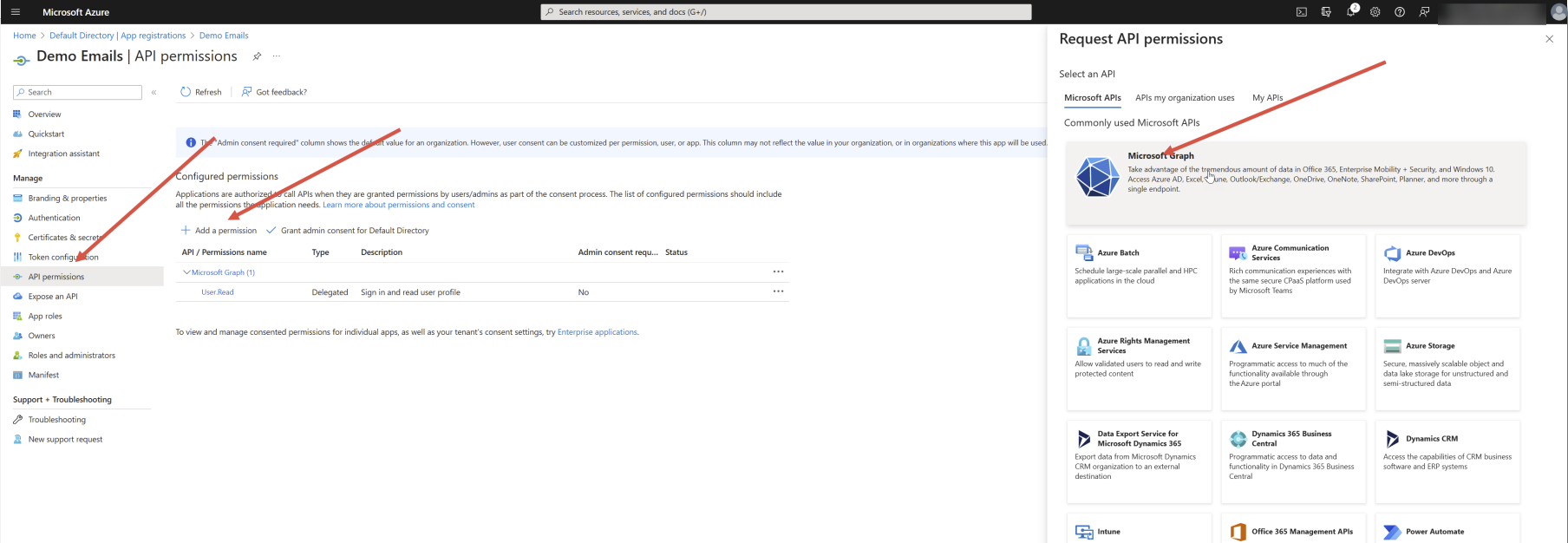Select Azure Service Management API card
The width and height of the screenshot is (1568, 543).
(x=1293, y=369)
